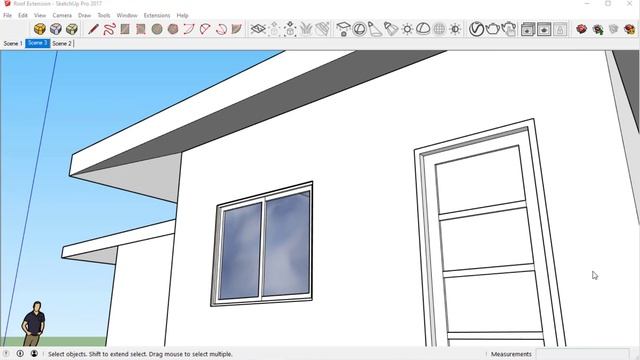640x360 pixels.
Task: Select Sandbox From Contours tool
Action: pos(258,29)
